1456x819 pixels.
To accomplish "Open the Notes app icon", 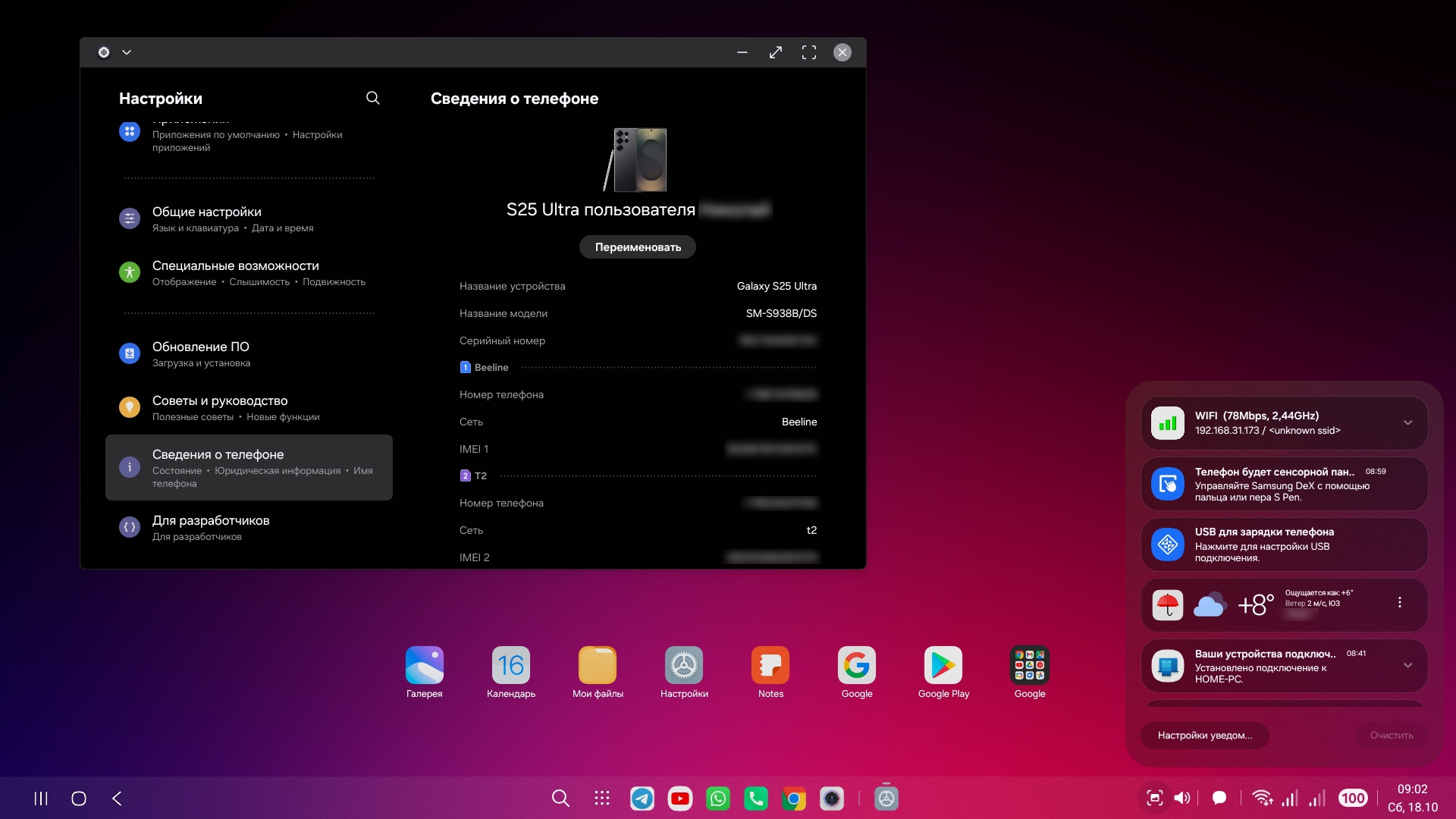I will pyautogui.click(x=770, y=666).
